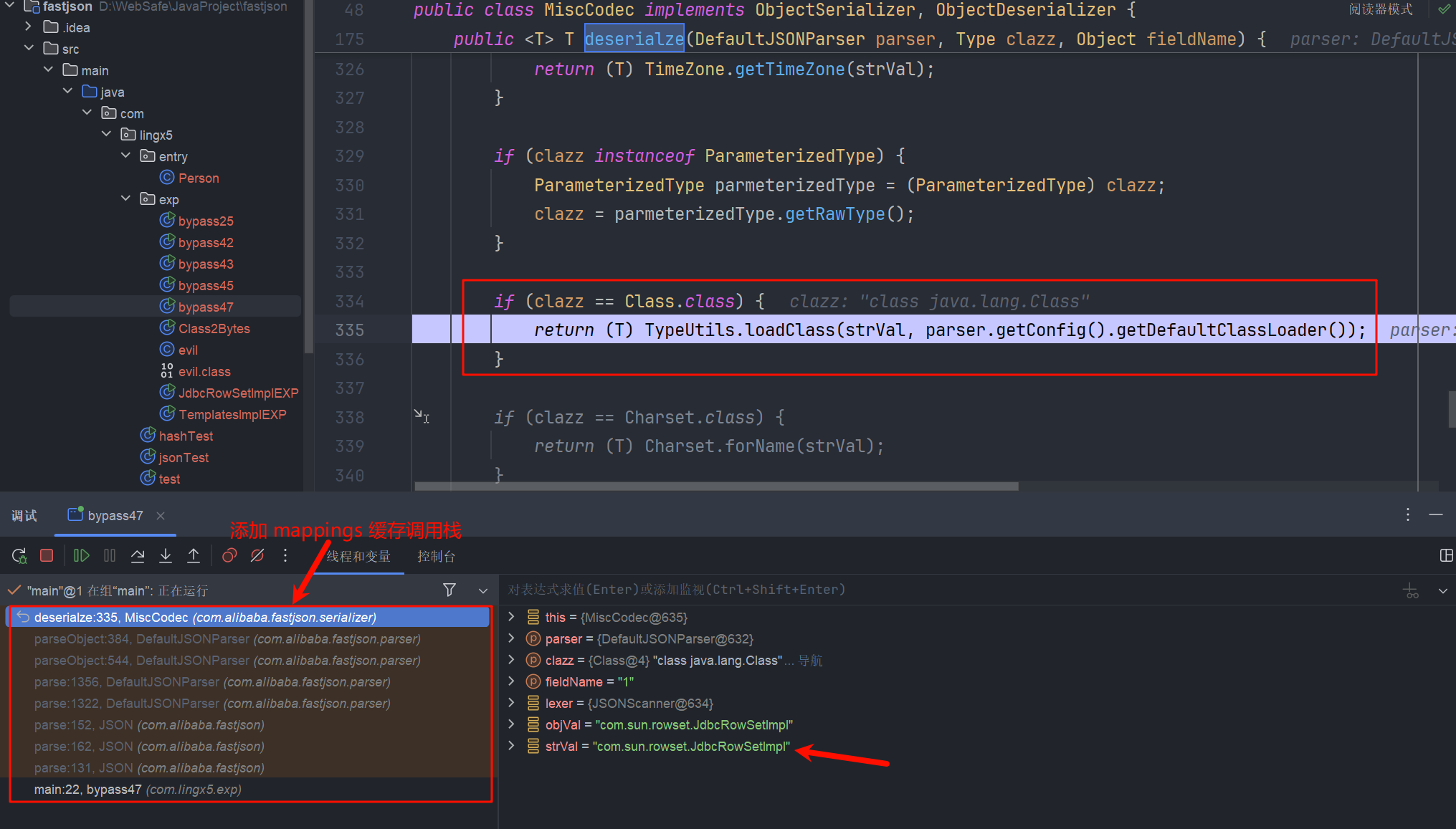Click the editor horizontal scrollbar
This screenshot has width=1456, height=829.
pos(717,487)
